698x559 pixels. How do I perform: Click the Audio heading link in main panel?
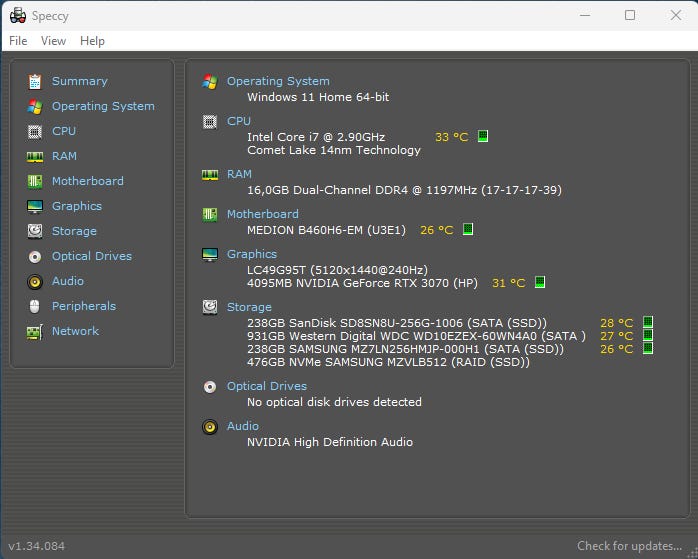[x=243, y=426]
